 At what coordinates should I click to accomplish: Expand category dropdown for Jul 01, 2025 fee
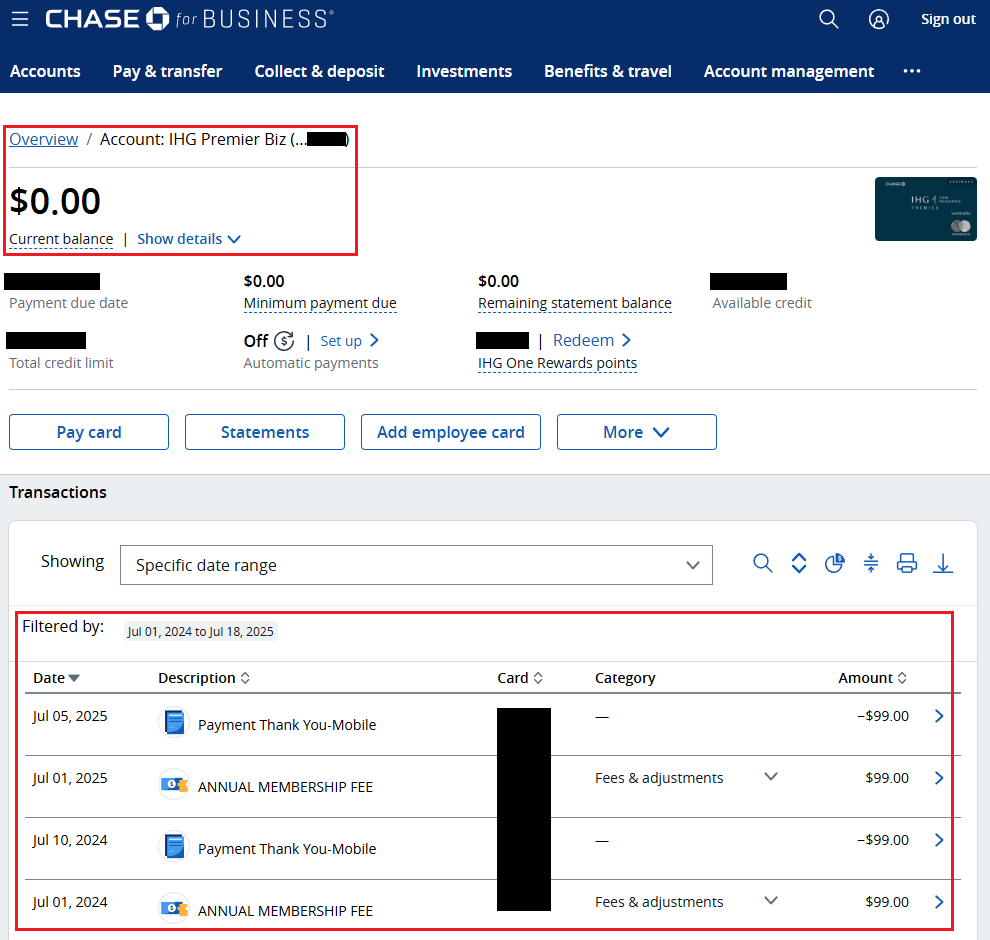coord(770,776)
